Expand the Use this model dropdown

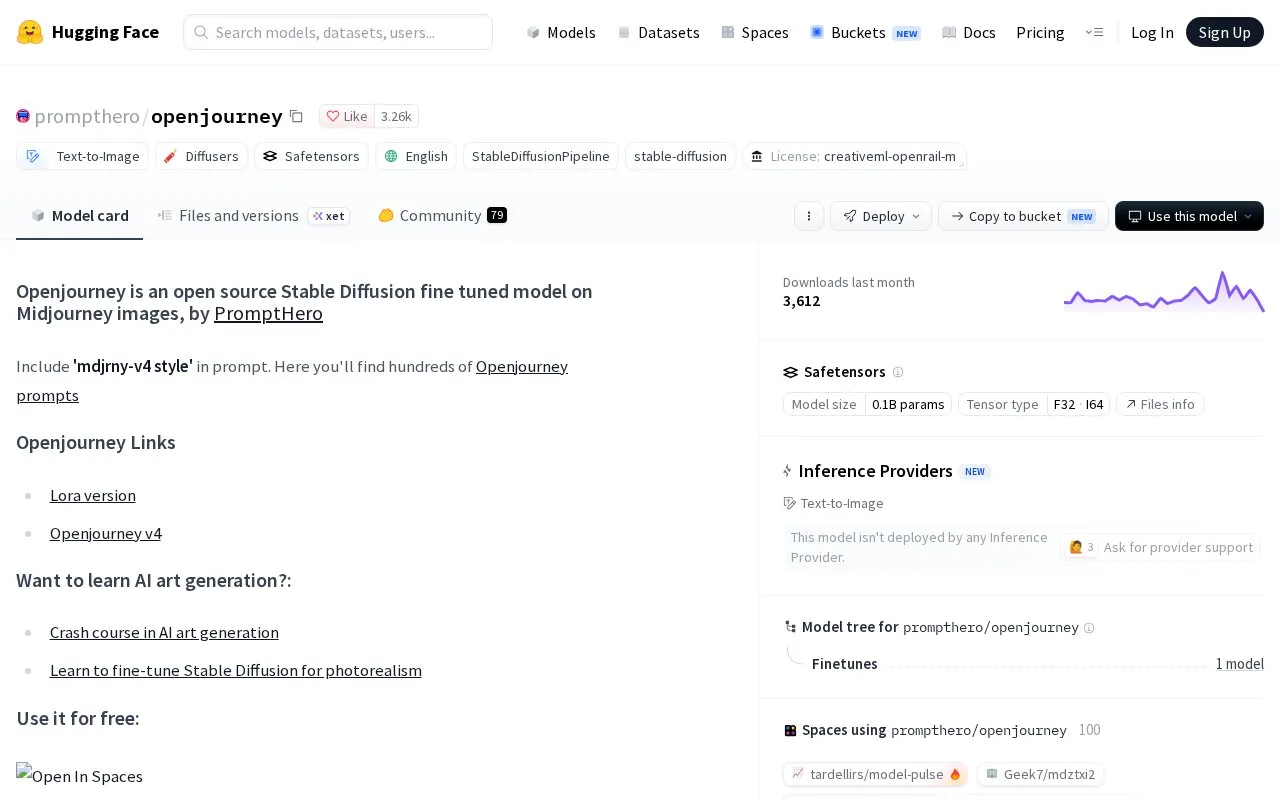click(x=1189, y=216)
